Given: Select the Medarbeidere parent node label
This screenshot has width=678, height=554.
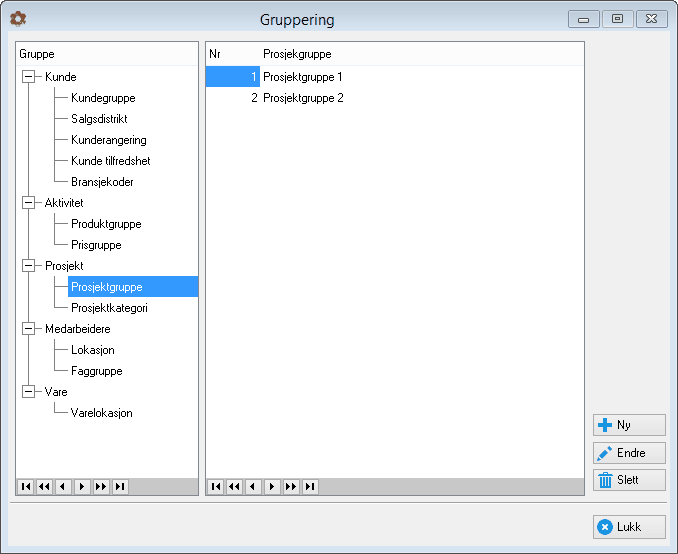Looking at the screenshot, I should (x=77, y=329).
